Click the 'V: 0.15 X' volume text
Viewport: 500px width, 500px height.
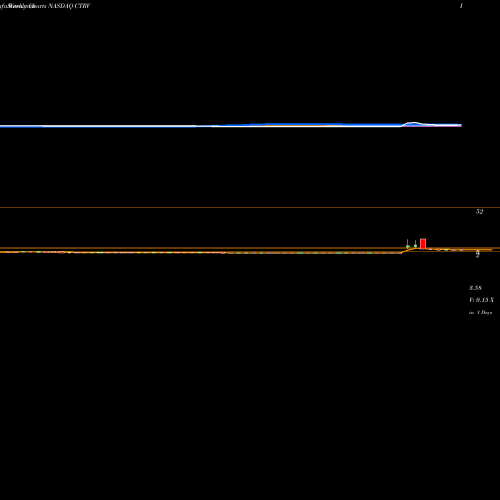point(481,300)
